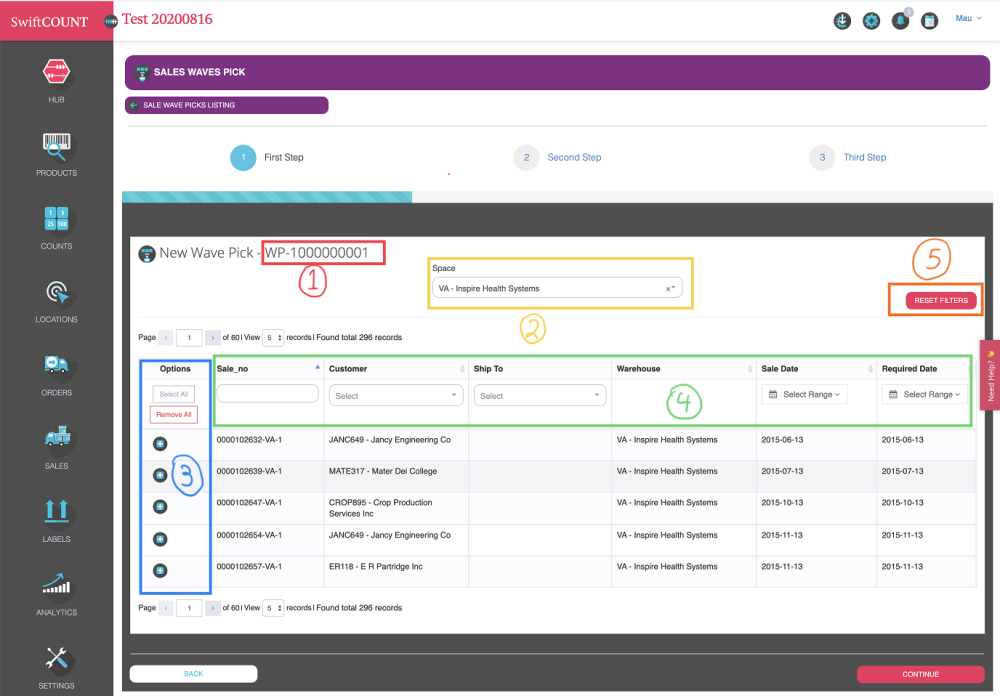Add sale 0000102639-VA-1 with plus icon
This screenshot has width=1000, height=696.
click(x=160, y=475)
